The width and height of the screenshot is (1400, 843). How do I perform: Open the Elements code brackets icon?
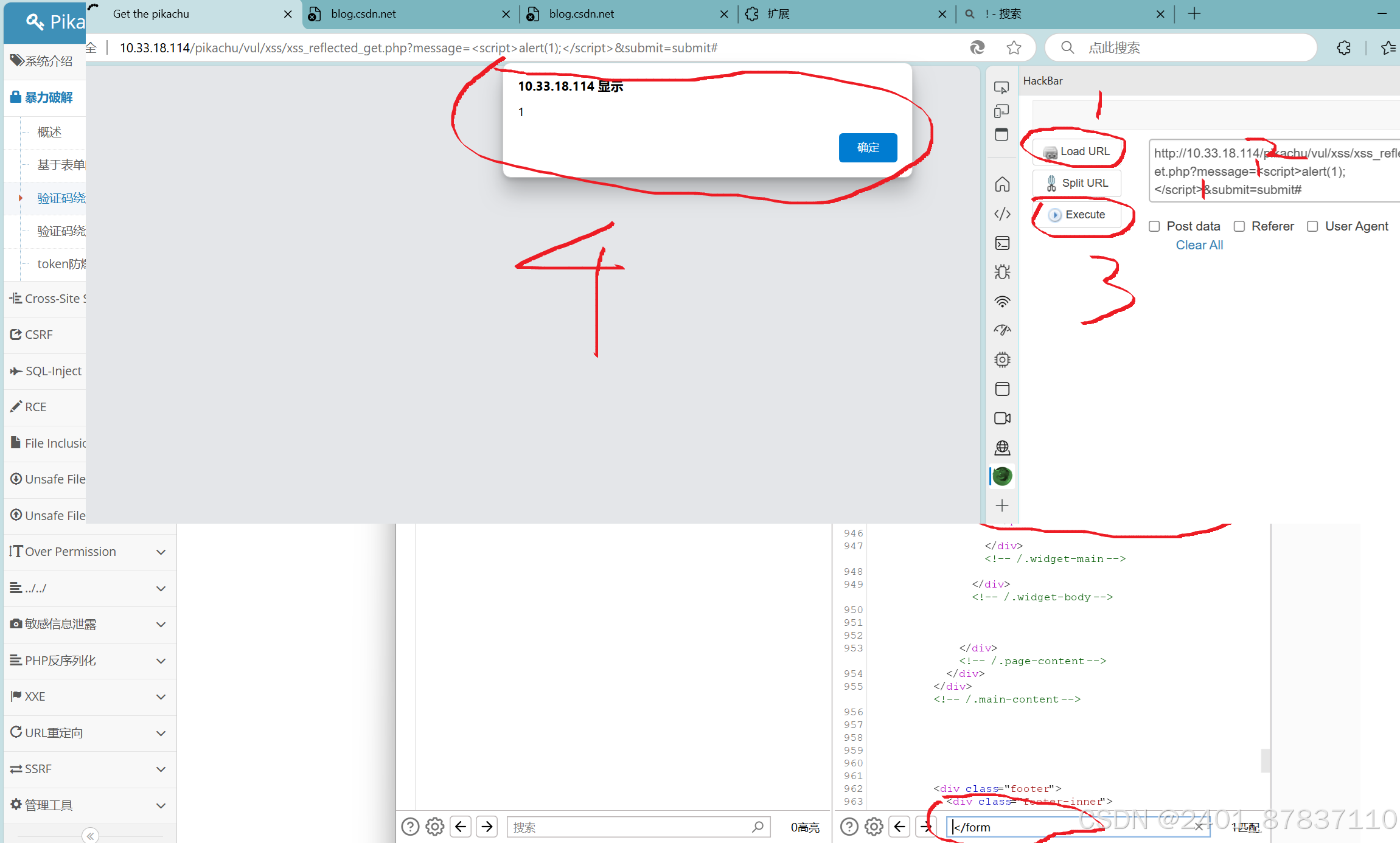1002,213
